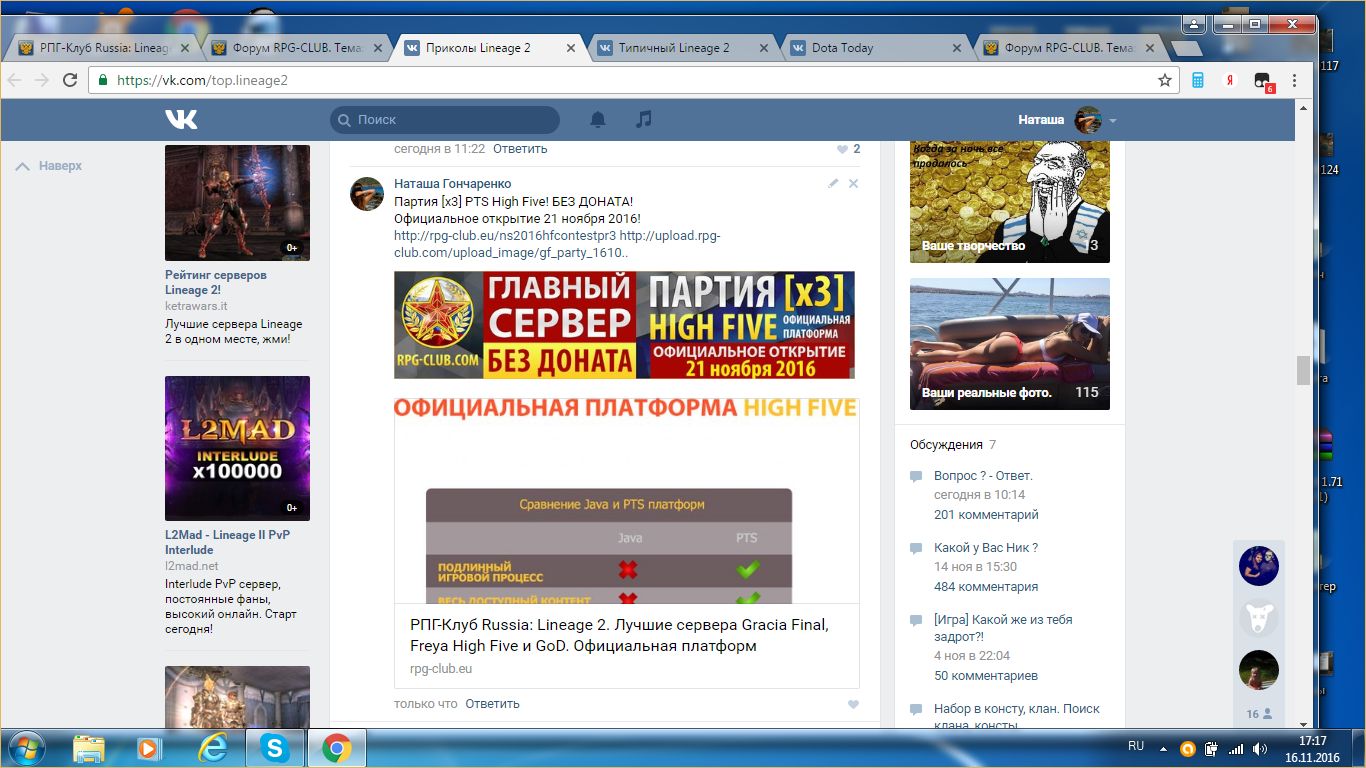This screenshot has width=1366, height=768.
Task: Click the search field "Поиск"
Action: [x=445, y=120]
